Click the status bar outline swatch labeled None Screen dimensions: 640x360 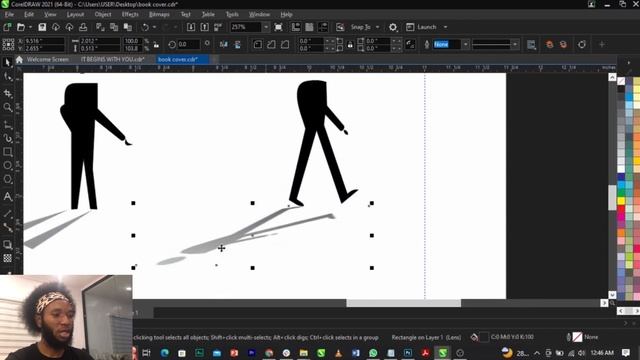click(577, 337)
